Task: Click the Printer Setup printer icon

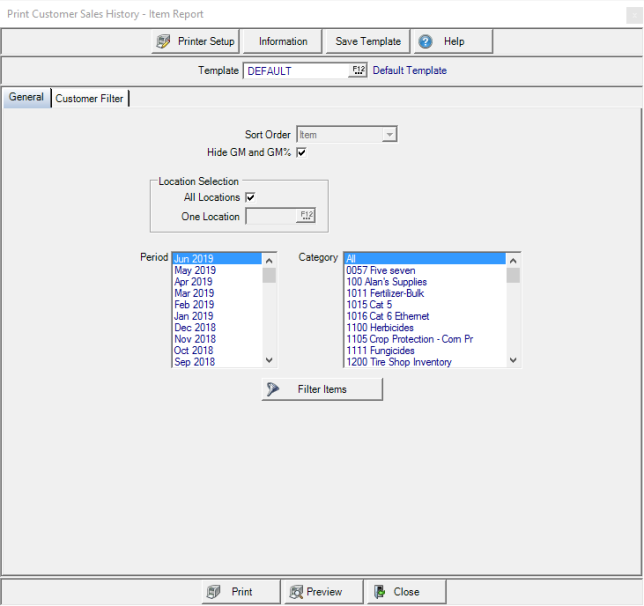Action: pyautogui.click(x=164, y=42)
